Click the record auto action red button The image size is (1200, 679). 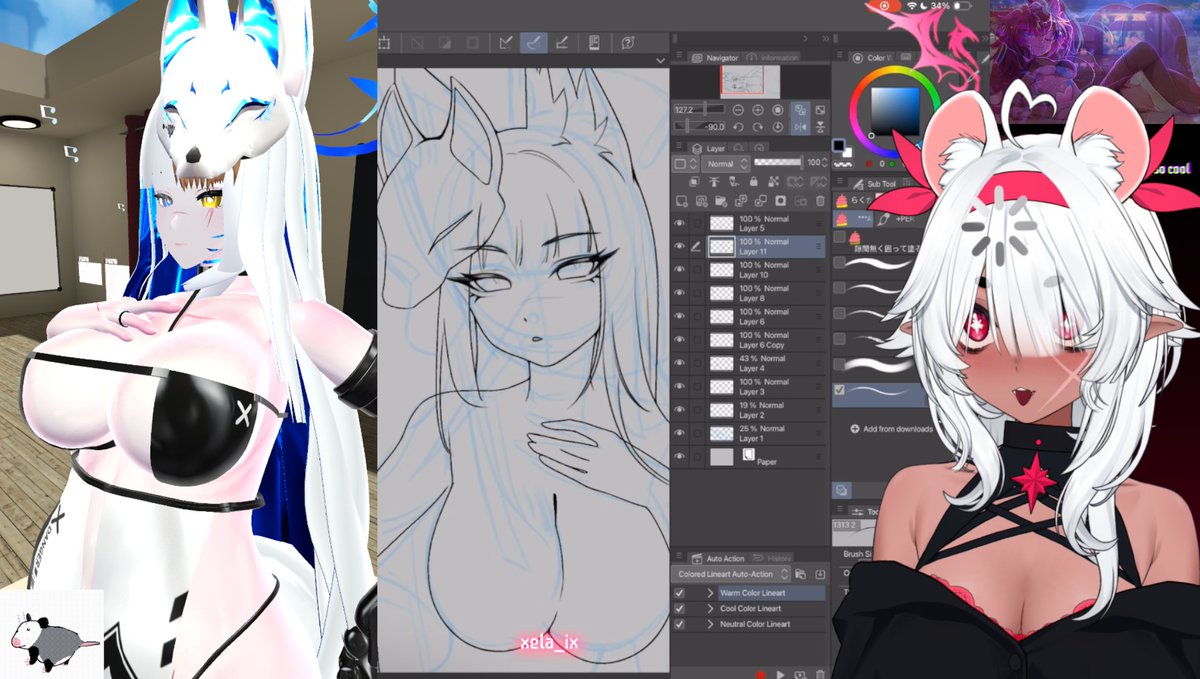click(761, 674)
